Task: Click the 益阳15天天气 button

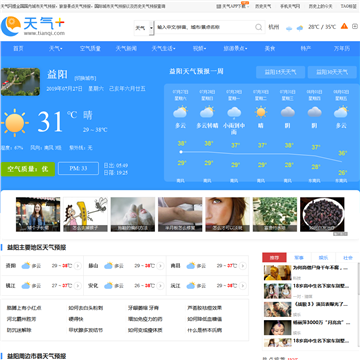Action: coord(280,72)
